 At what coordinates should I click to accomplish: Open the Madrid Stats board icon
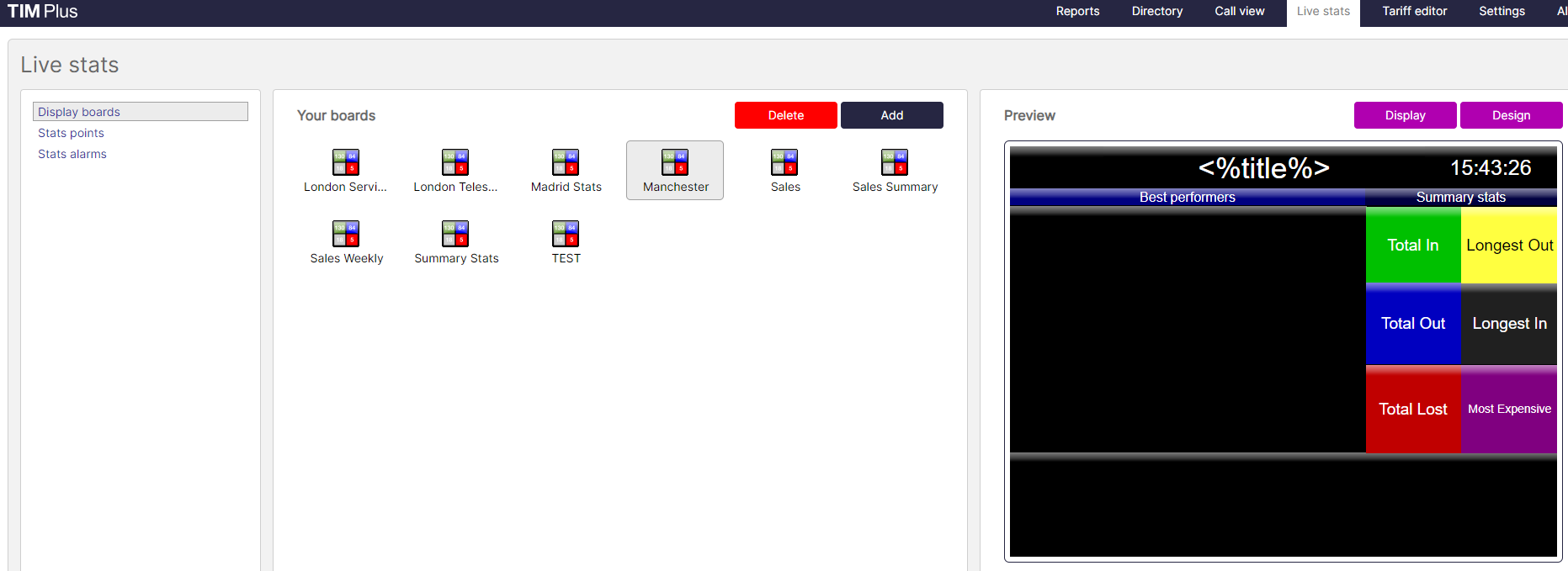[566, 162]
